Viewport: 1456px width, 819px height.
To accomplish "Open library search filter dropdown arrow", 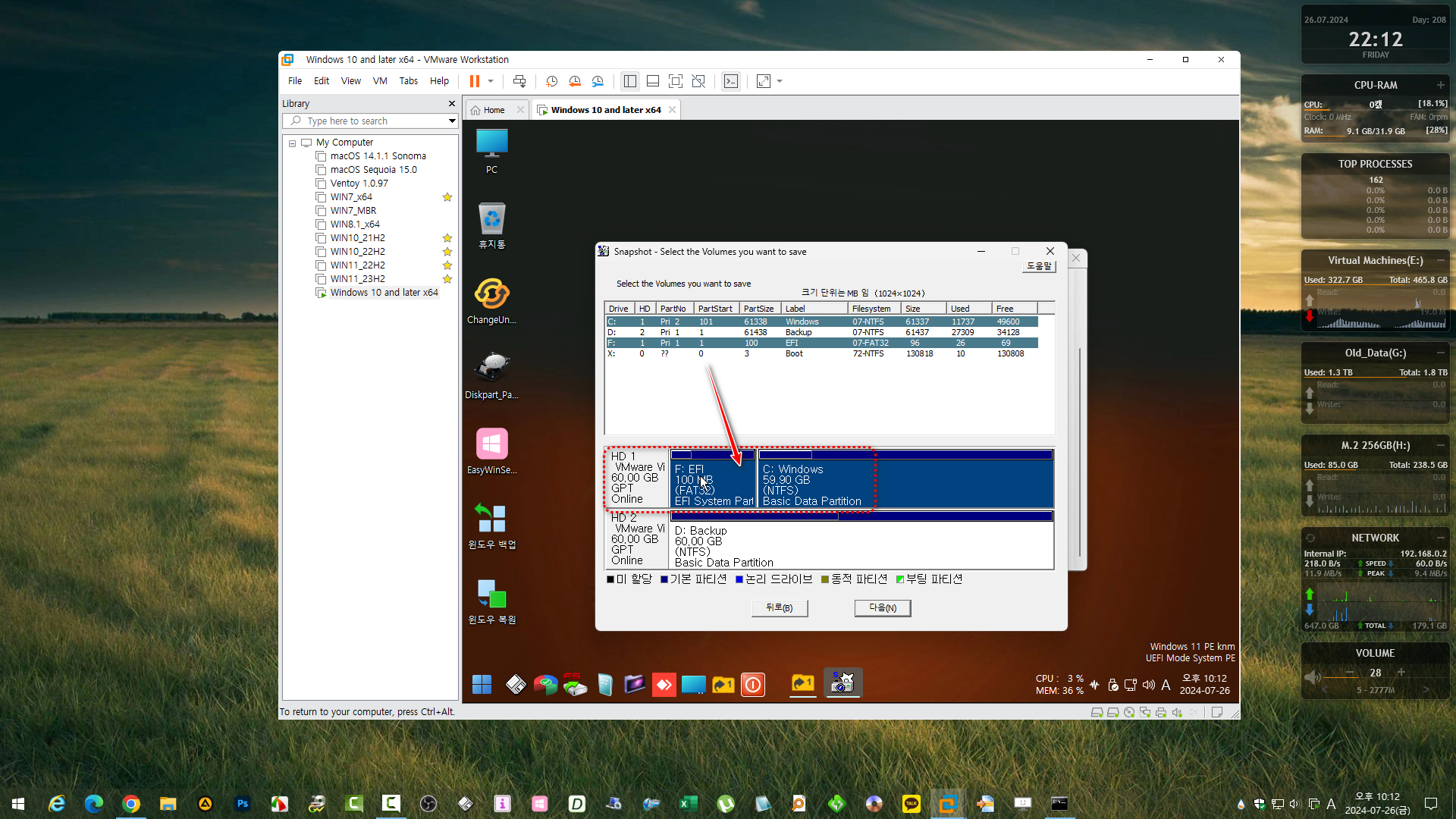I will tap(452, 121).
